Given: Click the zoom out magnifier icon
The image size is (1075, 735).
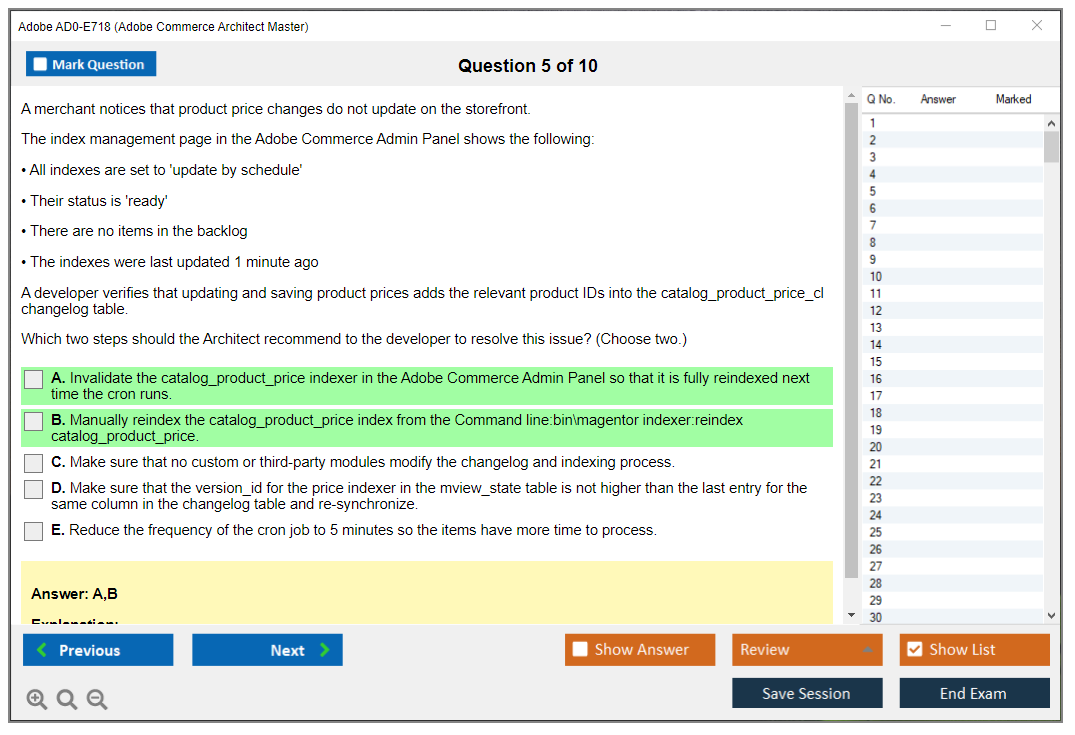Looking at the screenshot, I should (97, 700).
